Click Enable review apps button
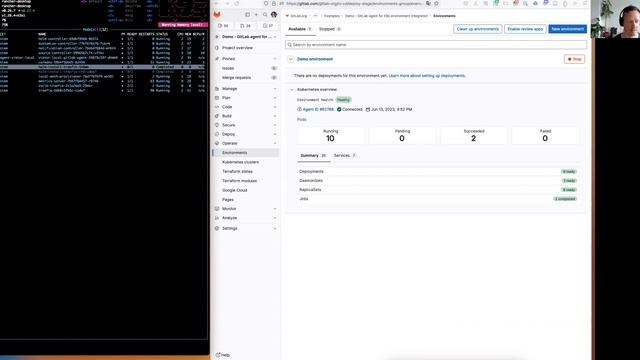 525,29
